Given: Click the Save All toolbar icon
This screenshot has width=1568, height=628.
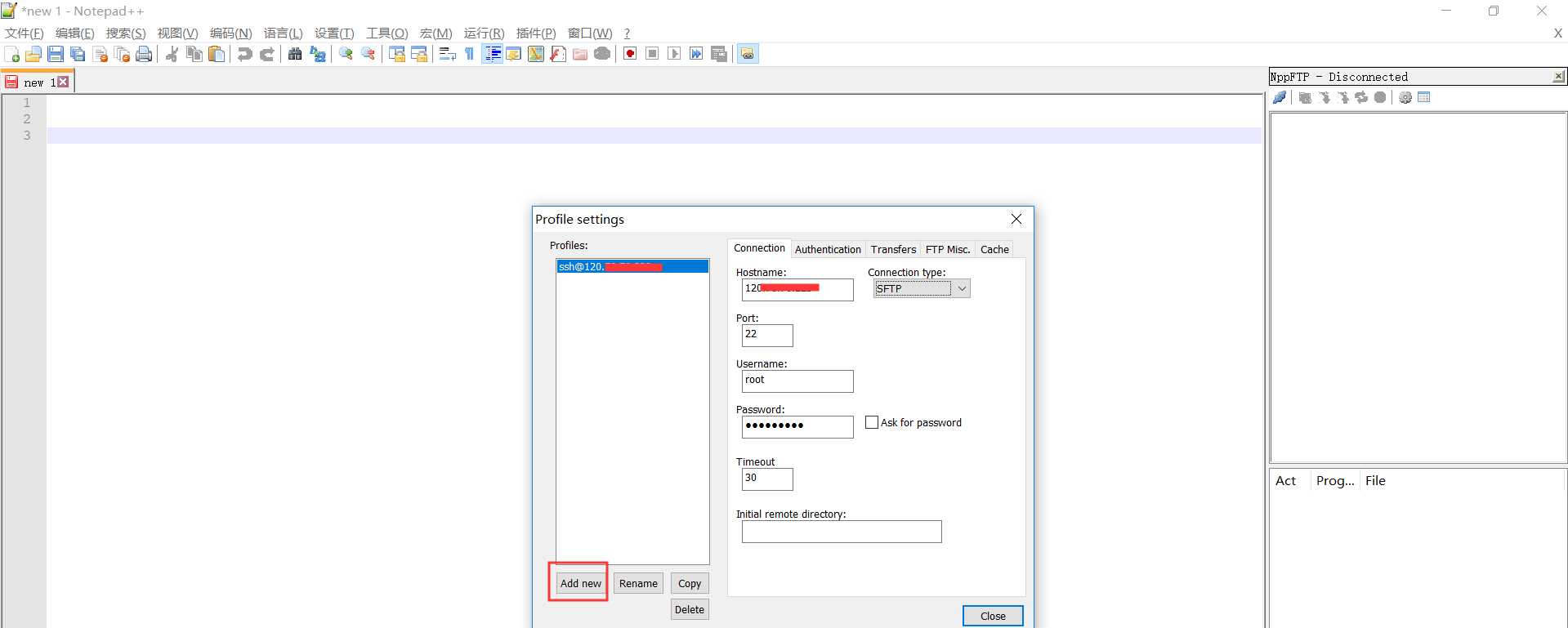Looking at the screenshot, I should pyautogui.click(x=78, y=54).
